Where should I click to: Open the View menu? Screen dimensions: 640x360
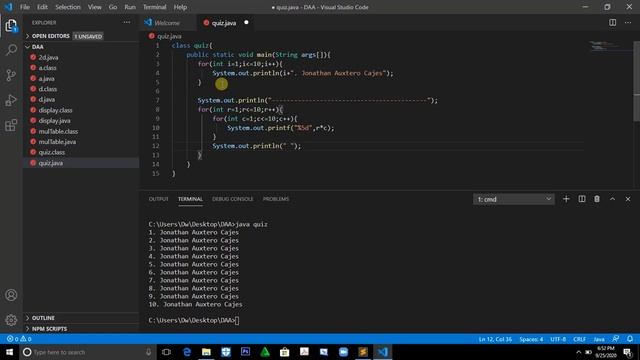95,7
